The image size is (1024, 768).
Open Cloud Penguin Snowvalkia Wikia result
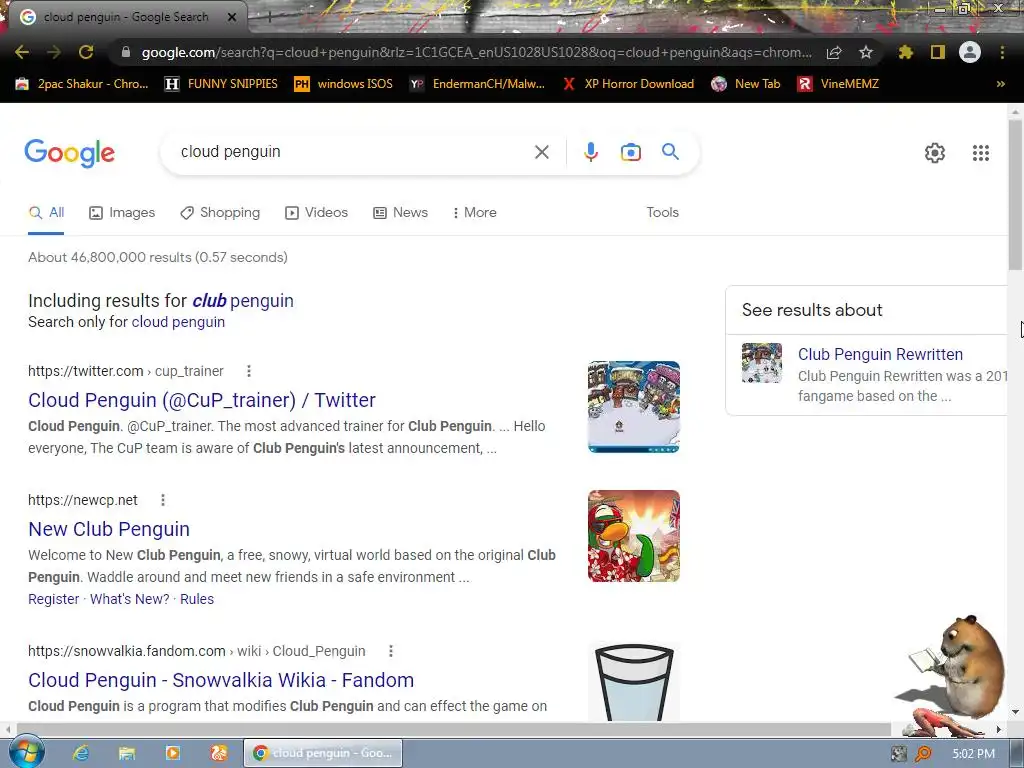click(221, 680)
